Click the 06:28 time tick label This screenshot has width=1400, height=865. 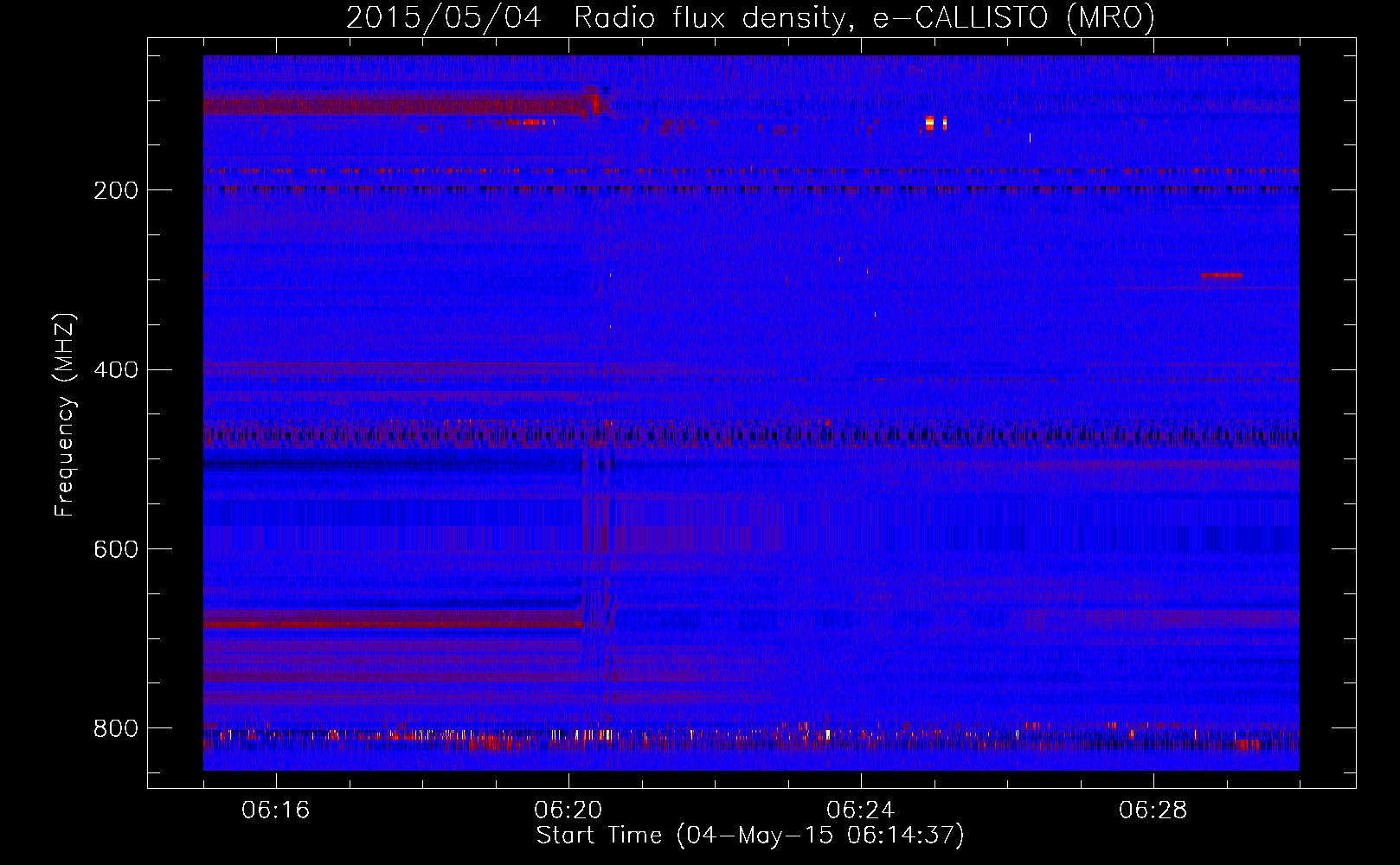tap(1153, 811)
